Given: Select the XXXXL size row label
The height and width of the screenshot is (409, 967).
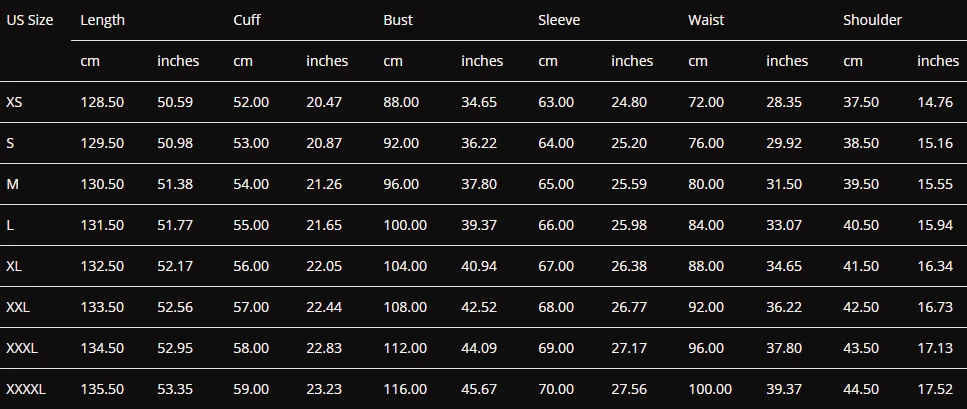Looking at the screenshot, I should tap(26, 389).
